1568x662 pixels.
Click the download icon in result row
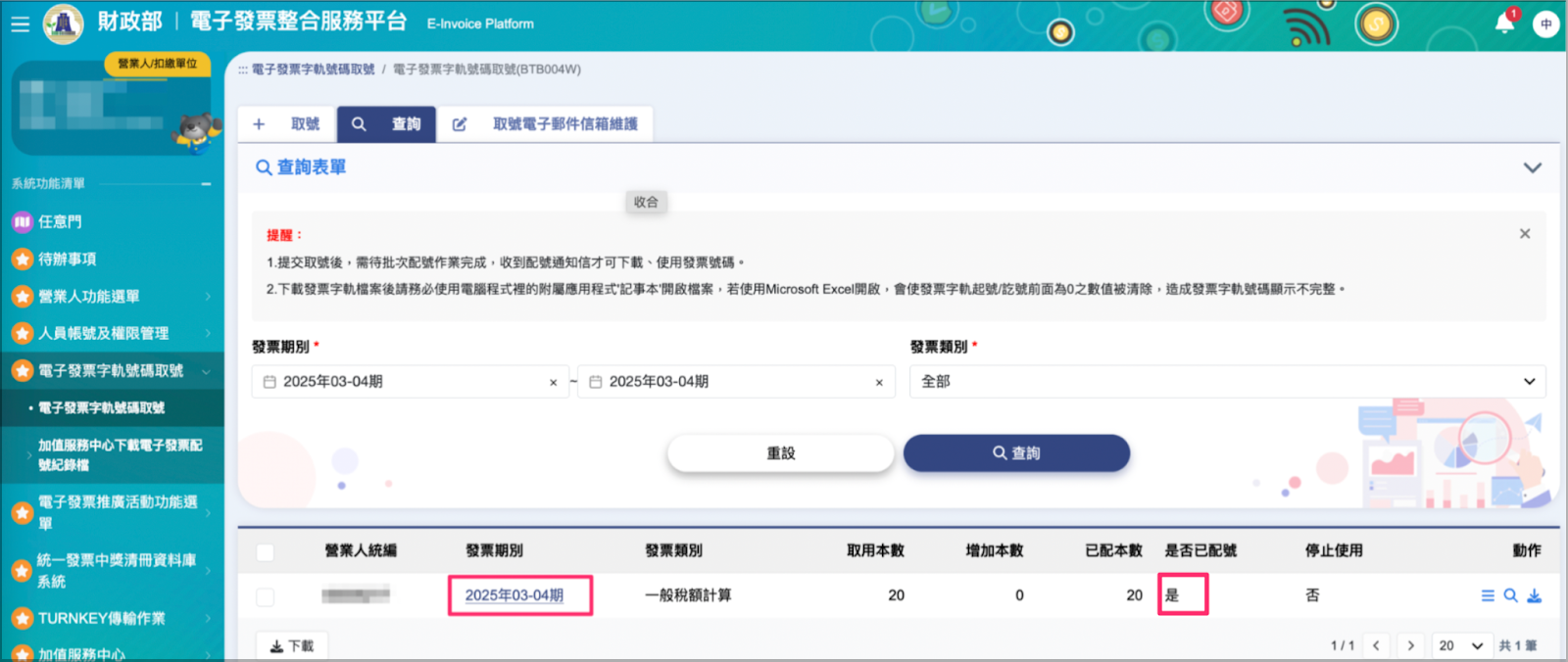point(1535,595)
